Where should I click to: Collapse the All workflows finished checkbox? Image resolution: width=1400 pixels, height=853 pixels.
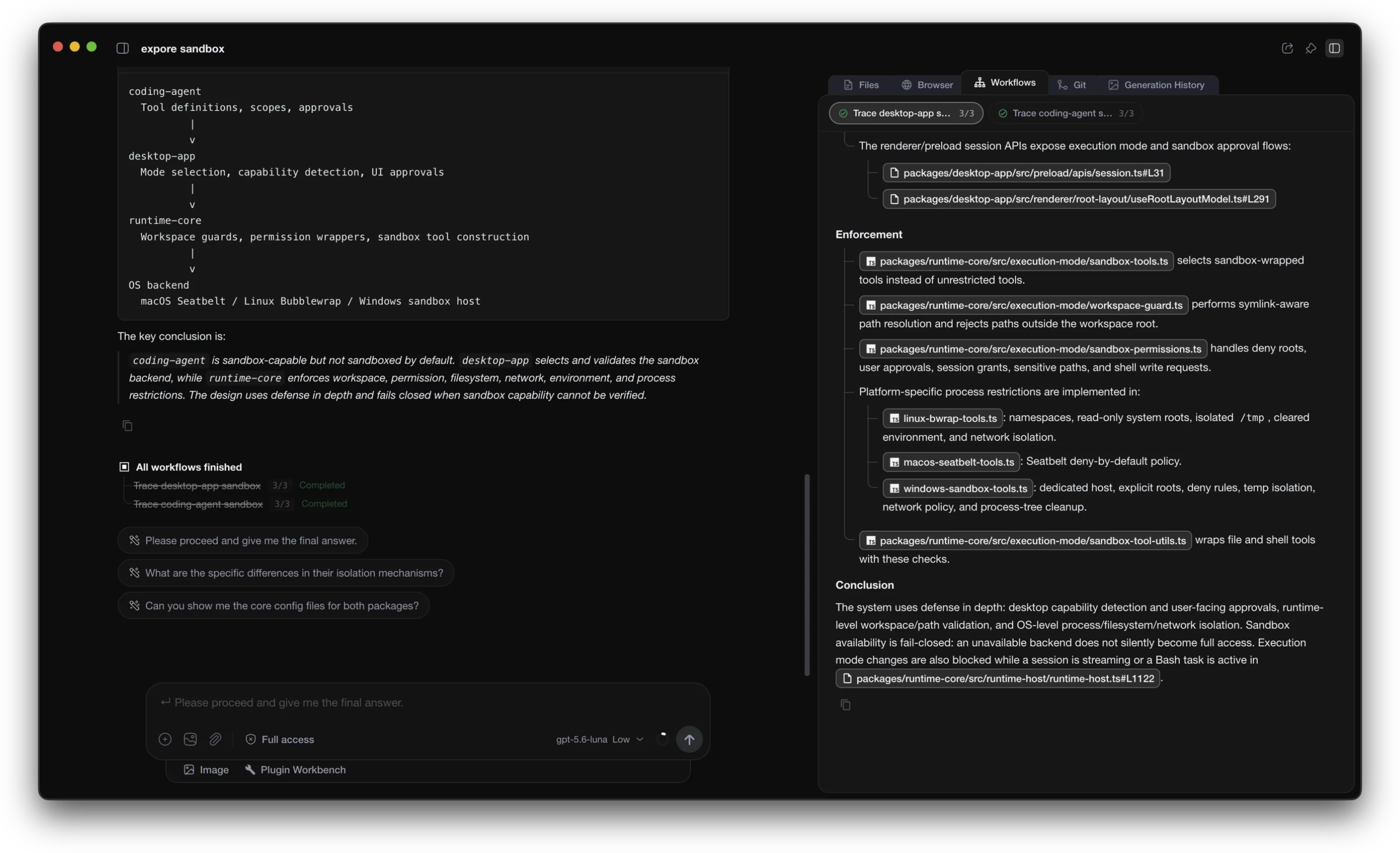(x=124, y=467)
